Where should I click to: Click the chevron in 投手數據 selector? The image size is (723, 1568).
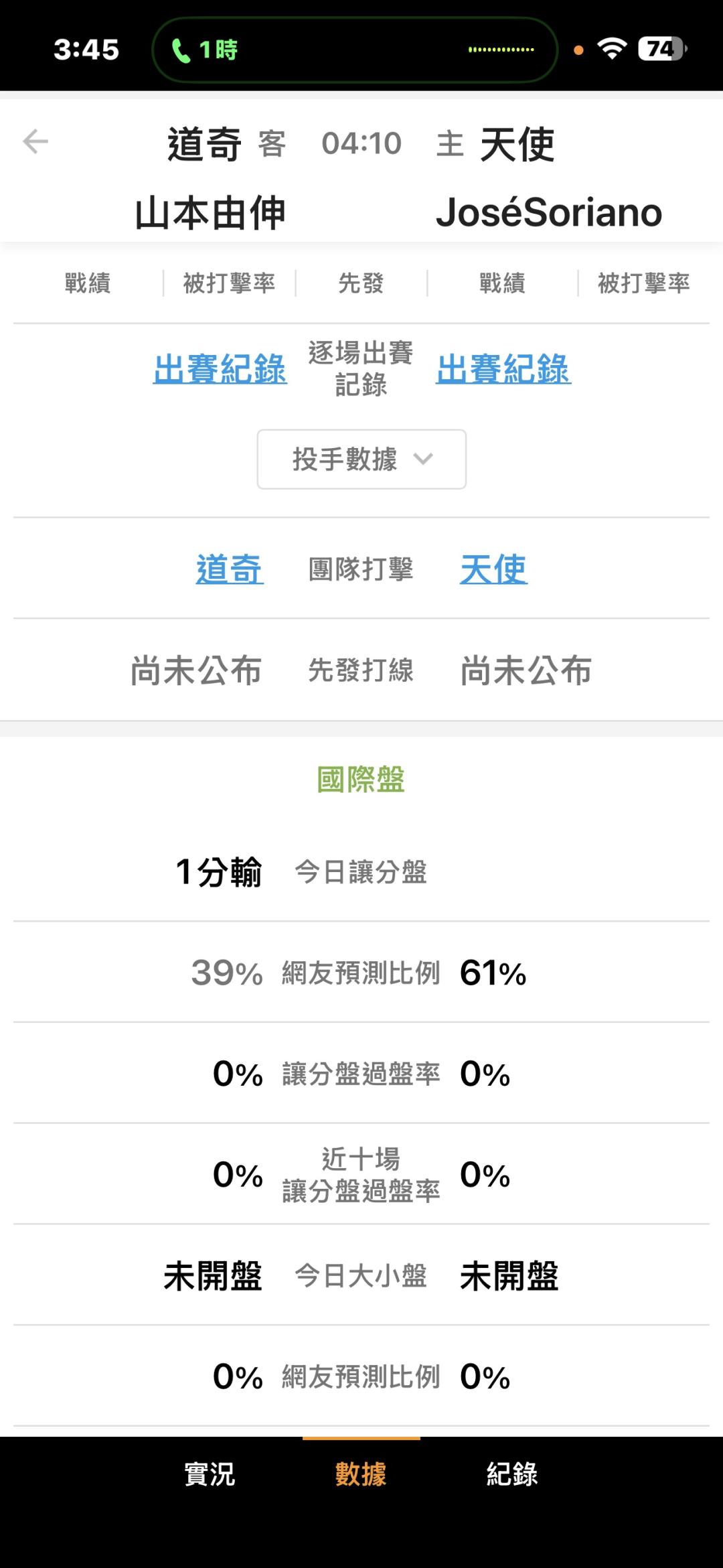click(423, 459)
